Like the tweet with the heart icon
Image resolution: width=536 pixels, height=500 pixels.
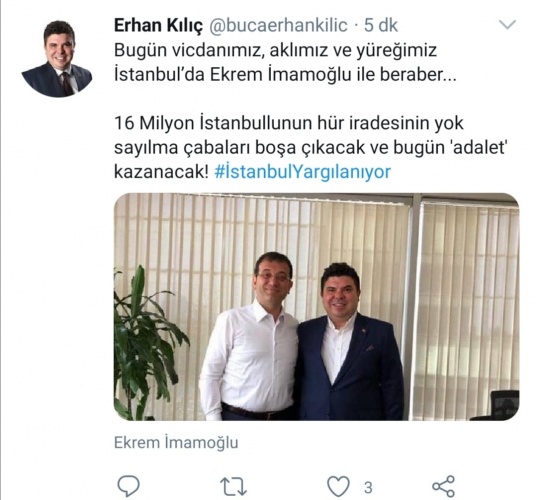(x=338, y=486)
